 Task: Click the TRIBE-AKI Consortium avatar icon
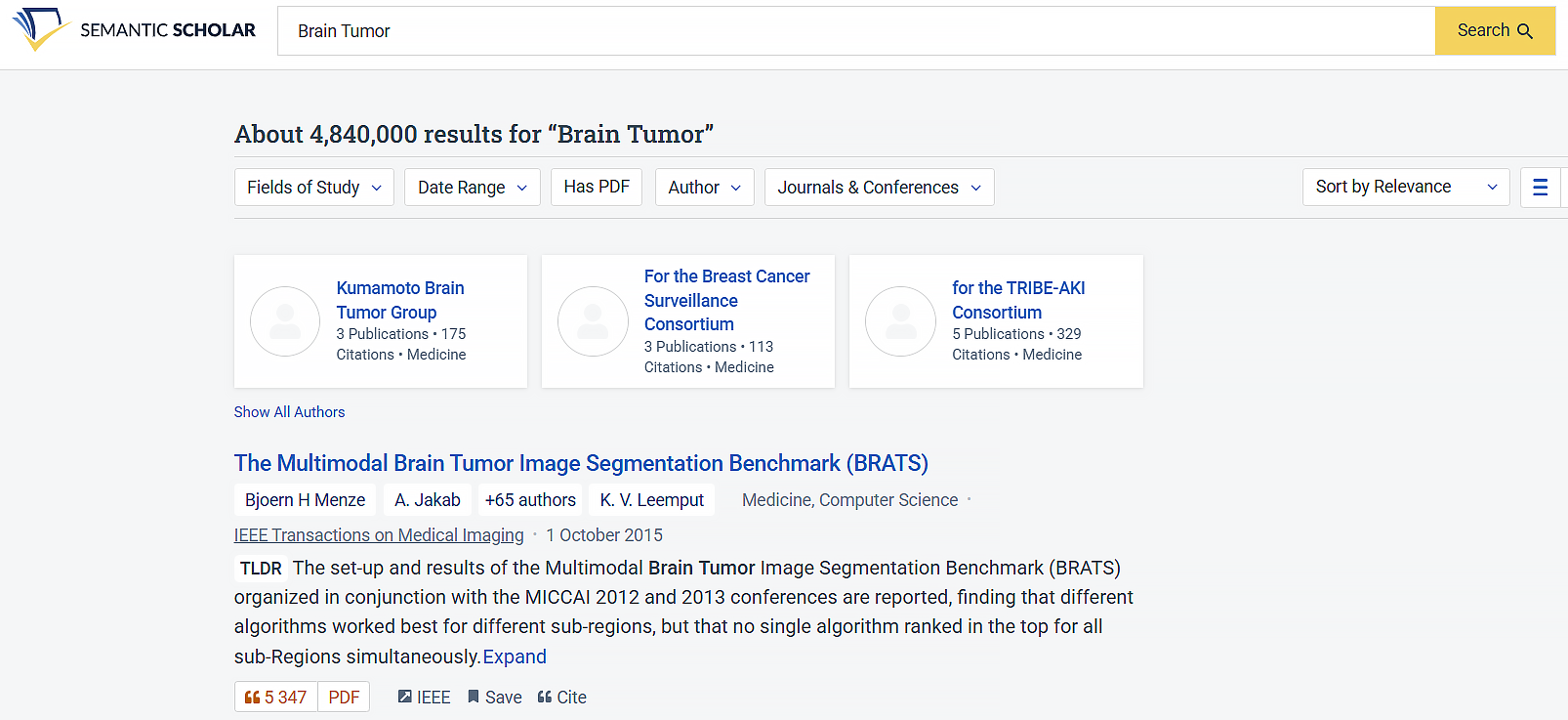[900, 321]
